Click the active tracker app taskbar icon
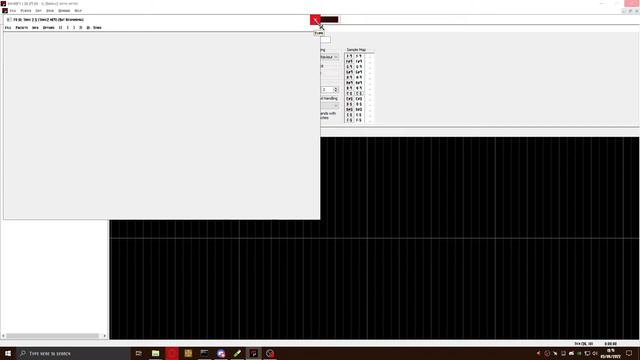Screen dimensions: 640x360 coord(253,353)
